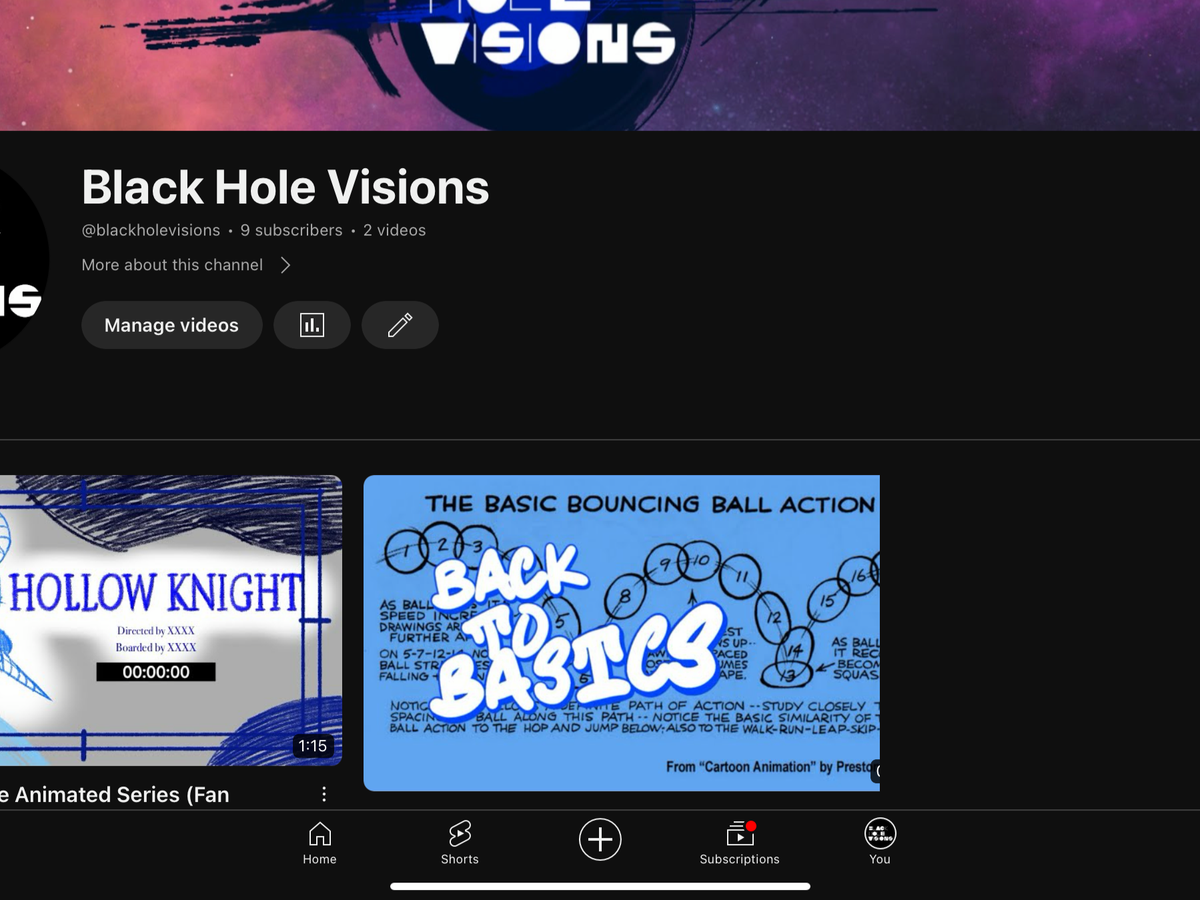Open the You profile tab
Image resolution: width=1200 pixels, height=900 pixels.
(x=880, y=843)
